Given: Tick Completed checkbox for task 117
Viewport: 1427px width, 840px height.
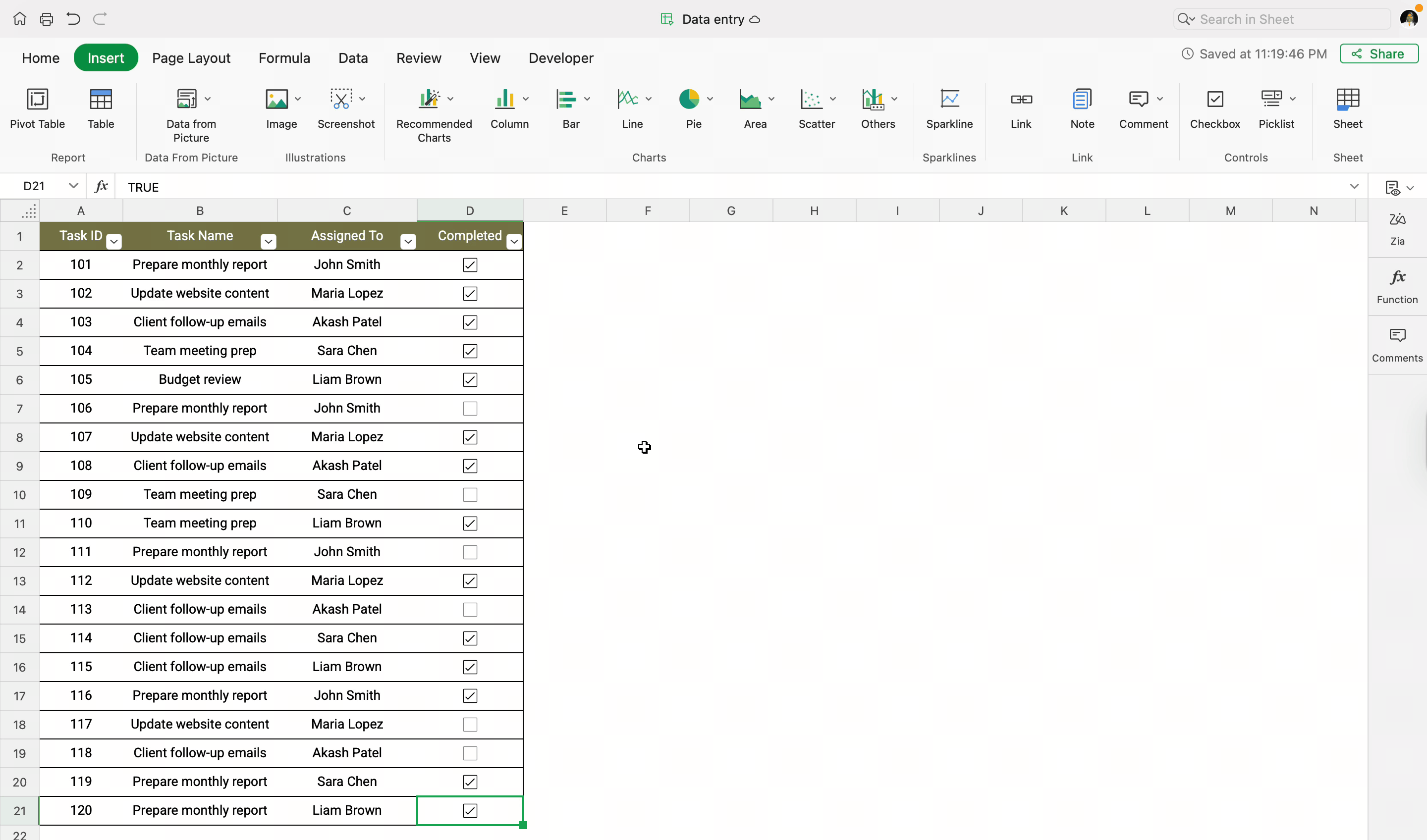Looking at the screenshot, I should [x=470, y=725].
